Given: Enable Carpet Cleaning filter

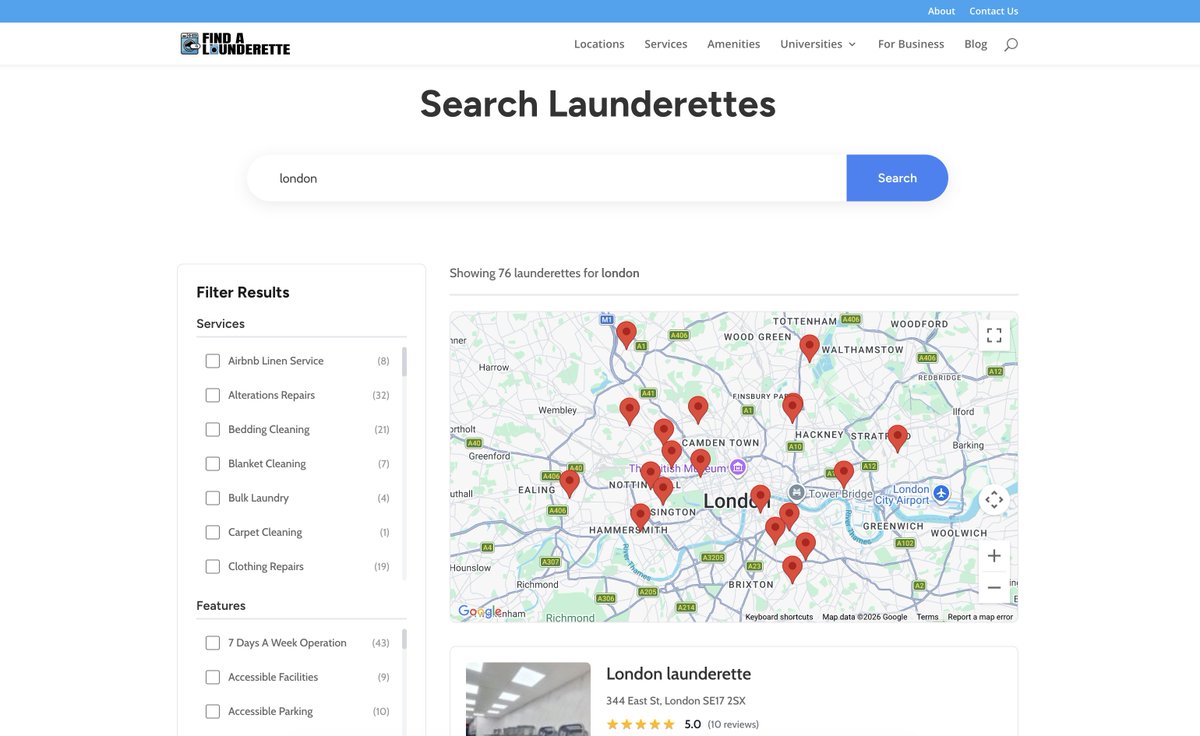Looking at the screenshot, I should tap(212, 532).
